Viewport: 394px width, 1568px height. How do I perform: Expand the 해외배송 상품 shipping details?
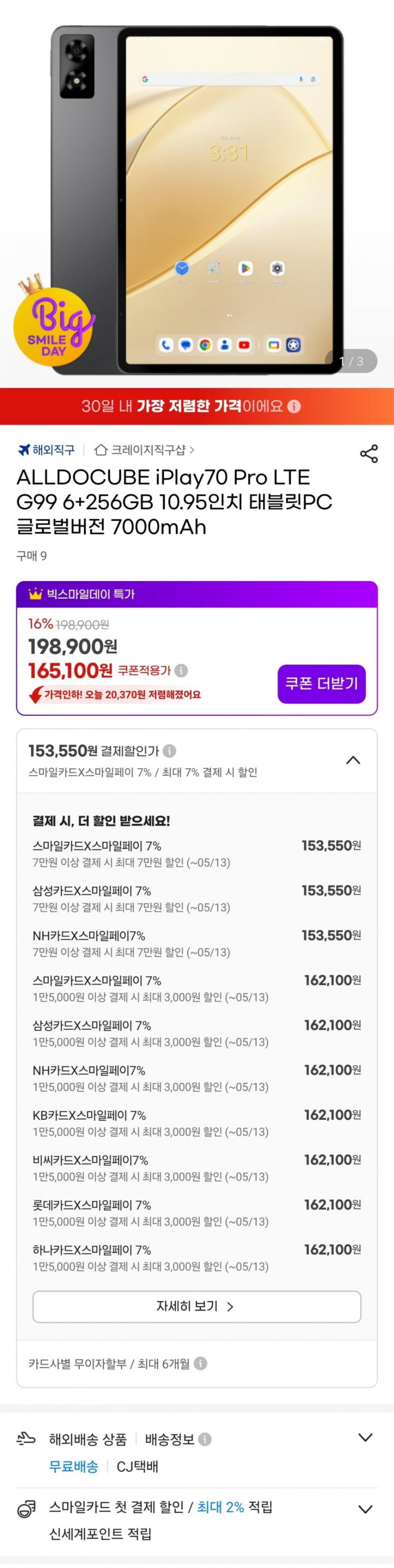(x=365, y=1438)
